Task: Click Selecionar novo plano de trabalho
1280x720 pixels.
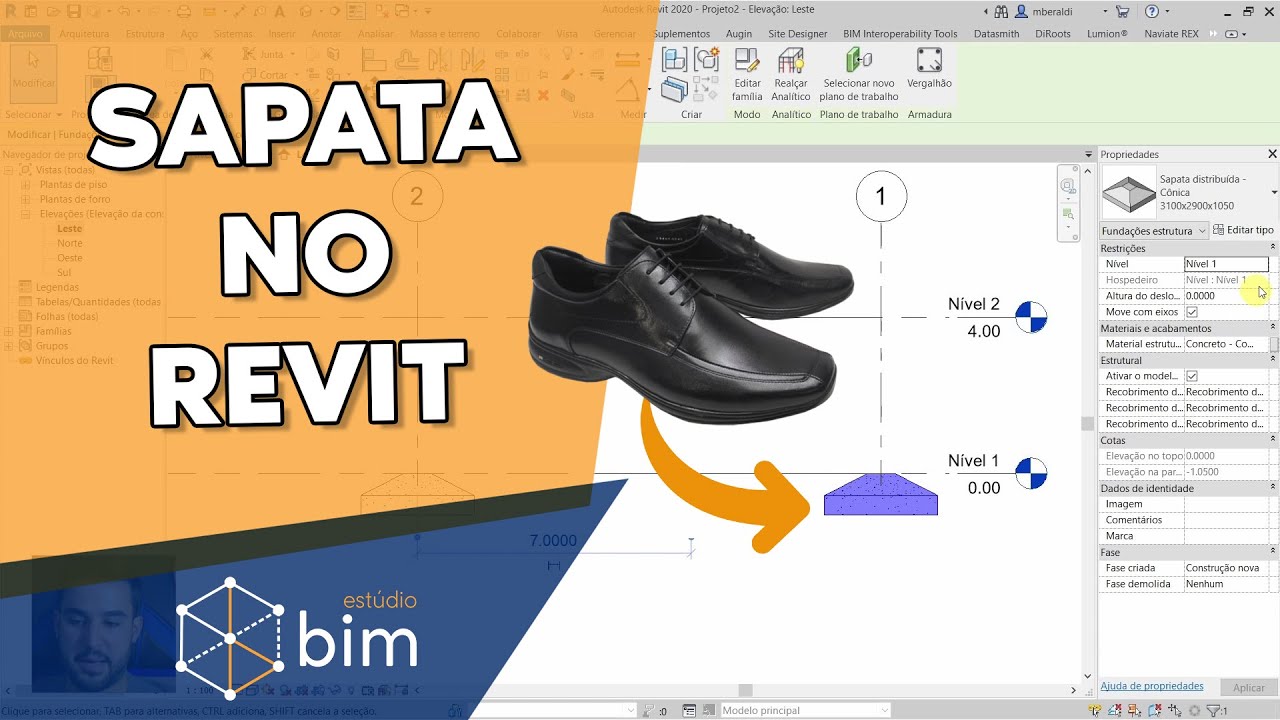Action: pos(859,74)
